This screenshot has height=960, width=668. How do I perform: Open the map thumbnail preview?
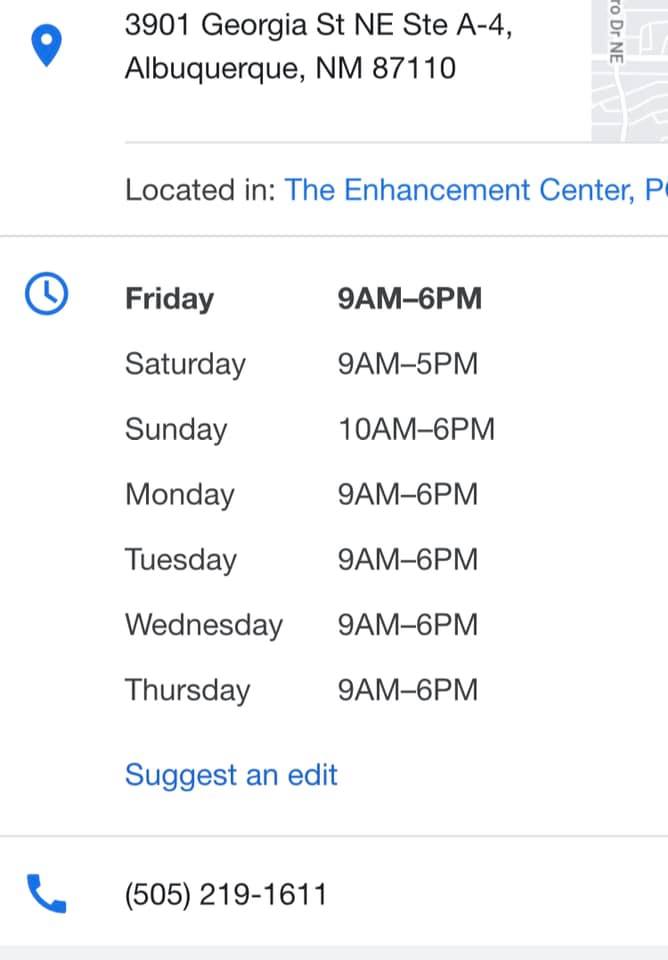click(629, 70)
